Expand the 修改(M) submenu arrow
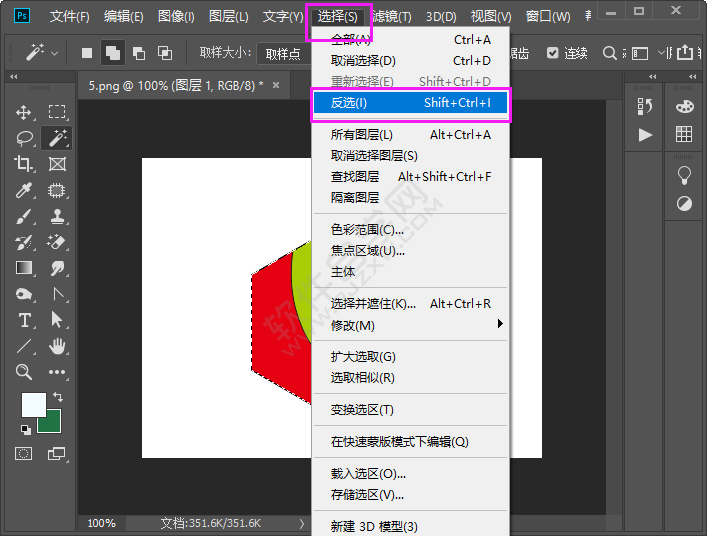This screenshot has height=536, width=707. point(500,324)
